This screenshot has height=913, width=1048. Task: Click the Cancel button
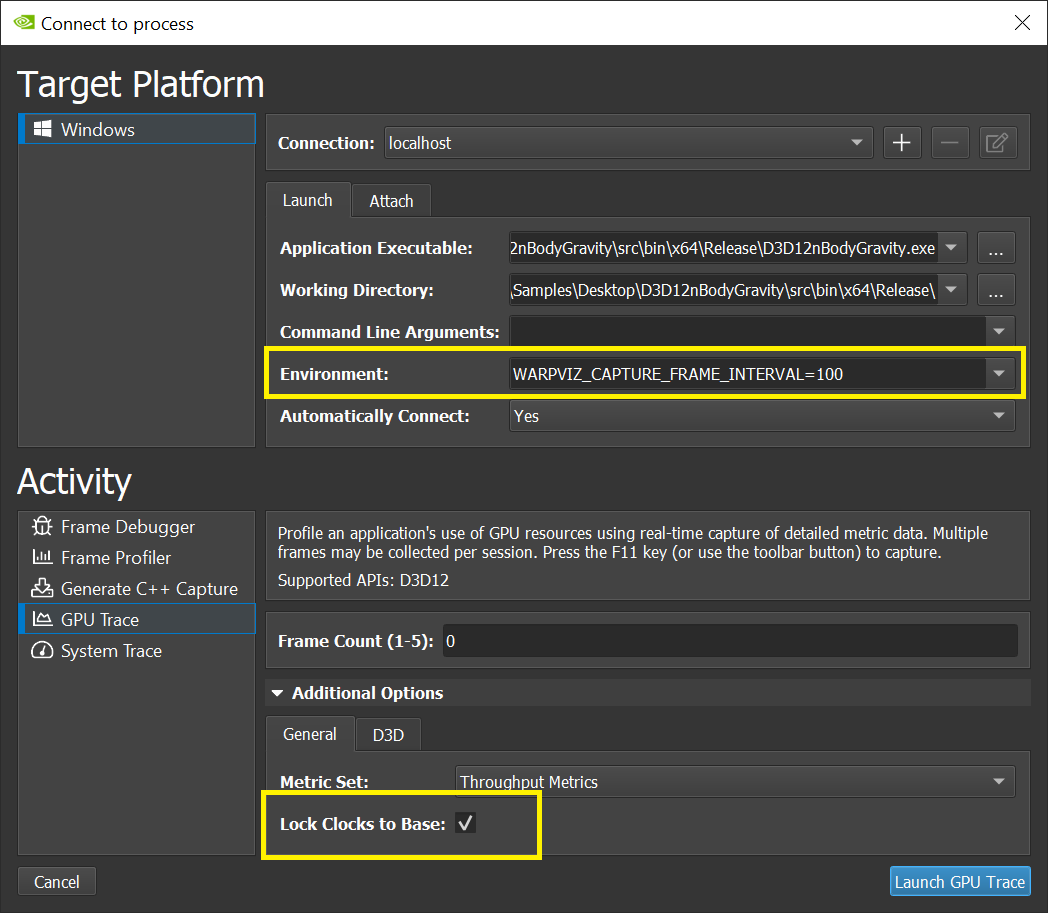point(57,881)
